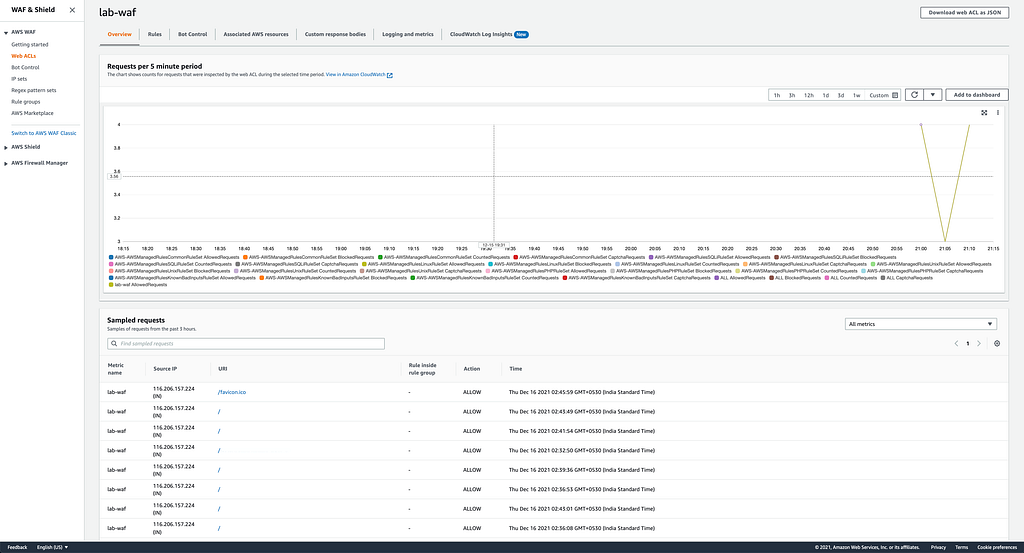The image size is (1024, 553).
Task: Open the All metrics dropdown
Action: pos(920,324)
